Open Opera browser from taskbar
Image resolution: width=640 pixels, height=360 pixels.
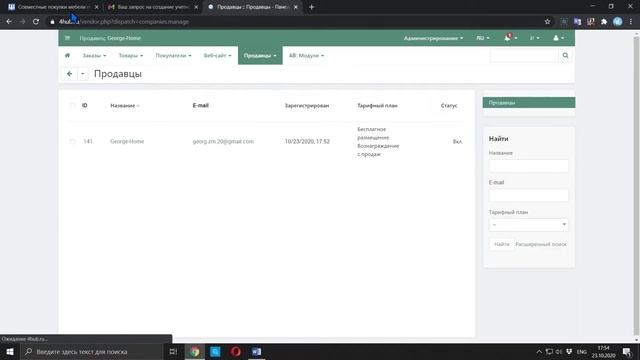click(x=236, y=351)
